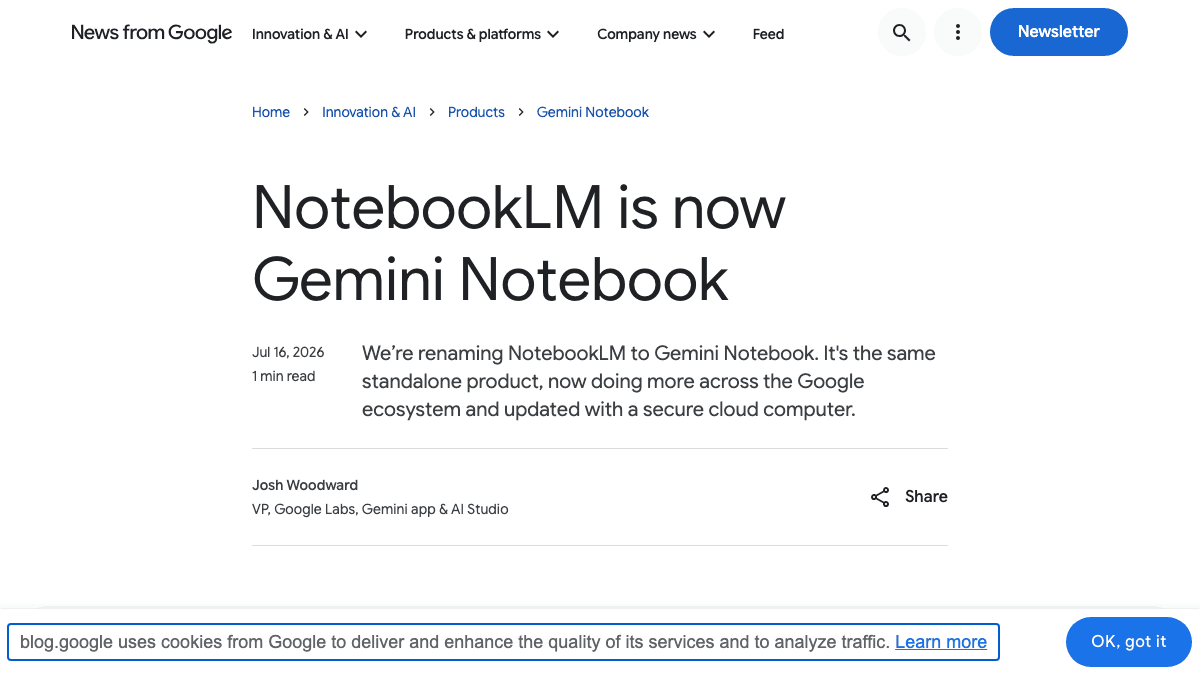Expand the Company news menu
The width and height of the screenshot is (1200, 675).
click(x=656, y=34)
